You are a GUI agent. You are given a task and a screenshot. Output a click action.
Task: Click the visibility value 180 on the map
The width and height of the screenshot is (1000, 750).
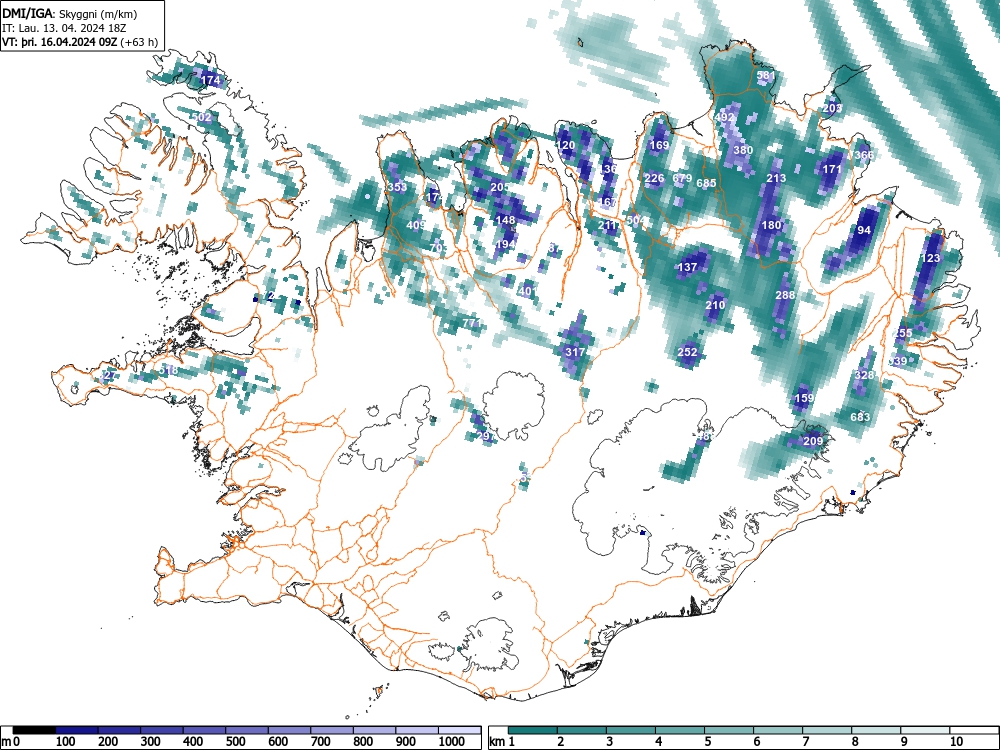(772, 225)
